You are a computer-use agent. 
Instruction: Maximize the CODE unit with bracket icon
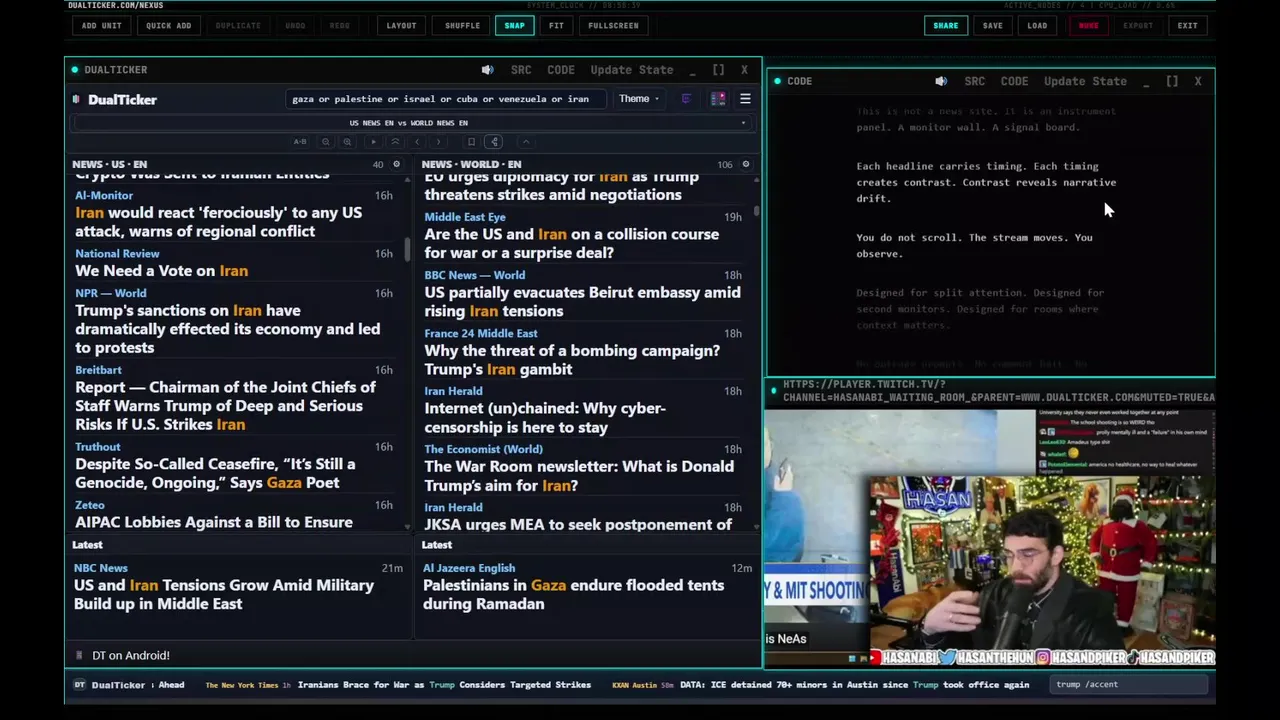click(x=1172, y=81)
